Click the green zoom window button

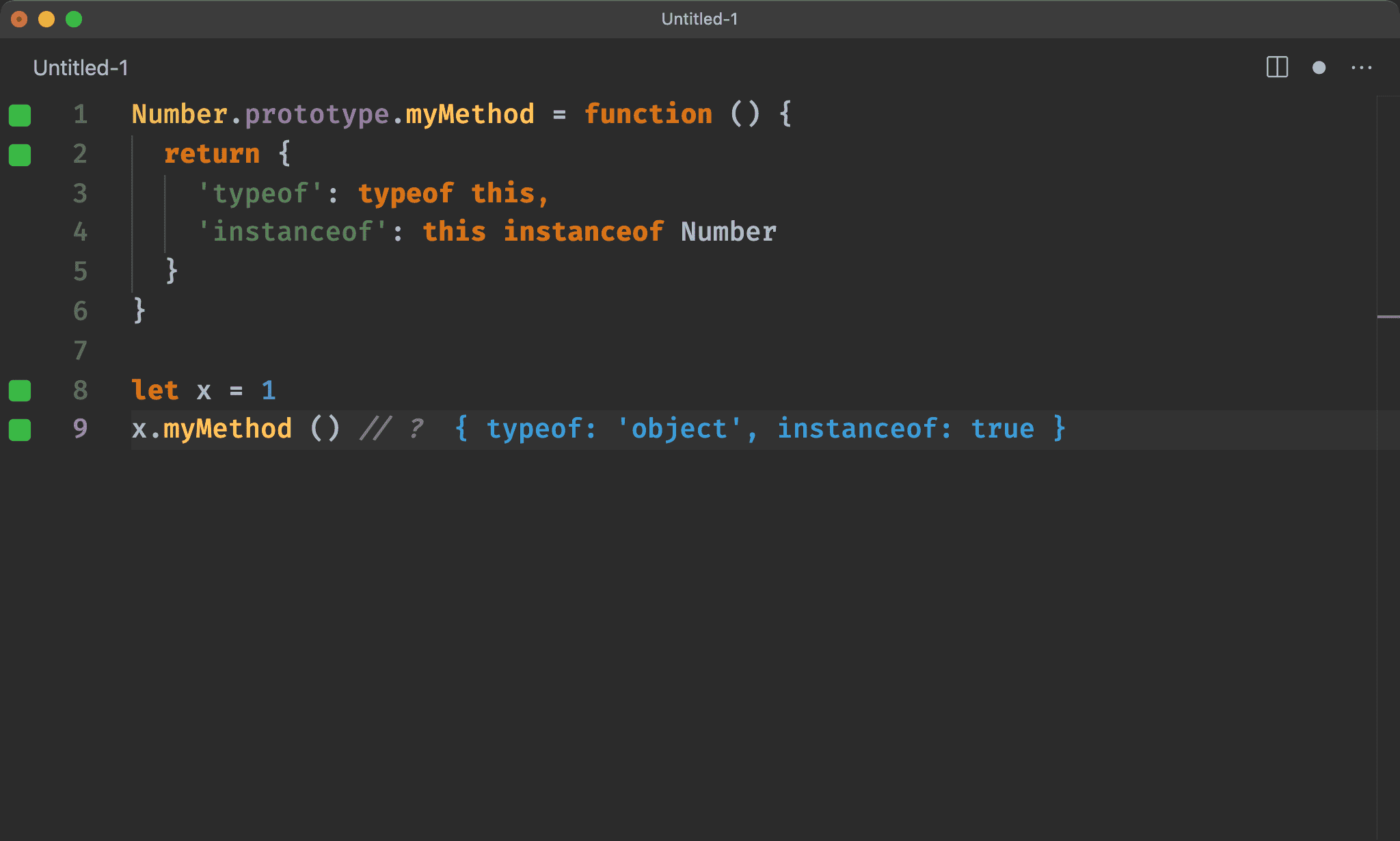pyautogui.click(x=74, y=19)
